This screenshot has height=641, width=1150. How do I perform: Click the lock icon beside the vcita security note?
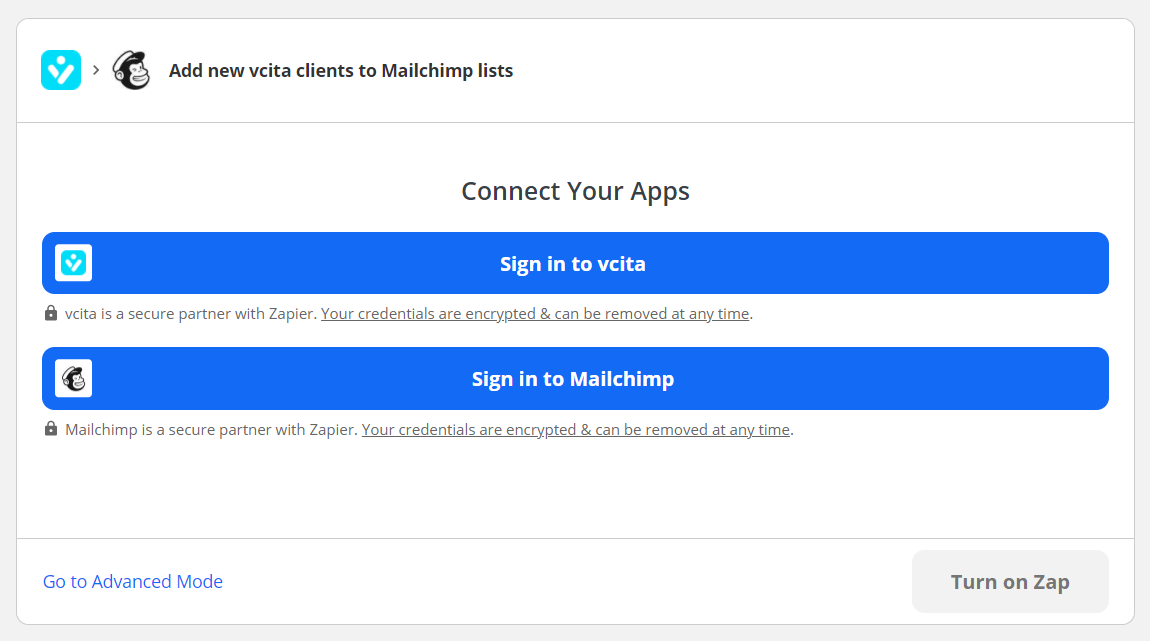[51, 313]
